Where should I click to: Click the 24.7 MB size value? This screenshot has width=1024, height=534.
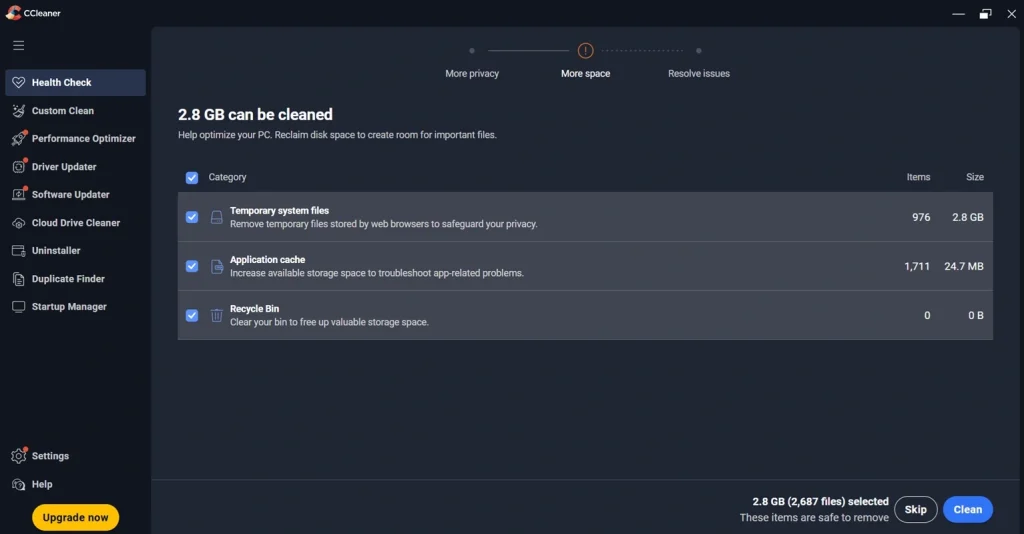(963, 266)
